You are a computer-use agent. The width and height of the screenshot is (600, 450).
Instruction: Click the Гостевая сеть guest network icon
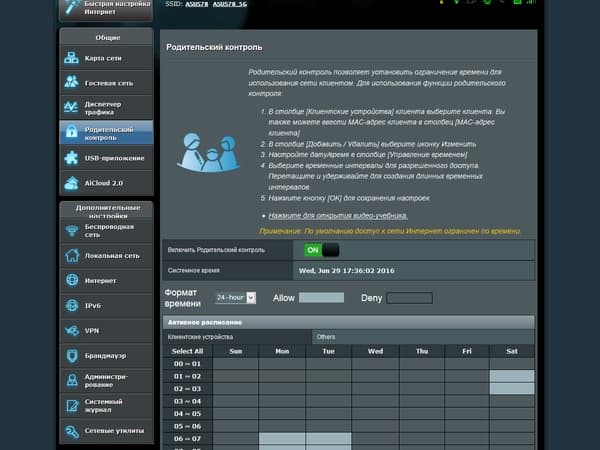click(x=72, y=82)
